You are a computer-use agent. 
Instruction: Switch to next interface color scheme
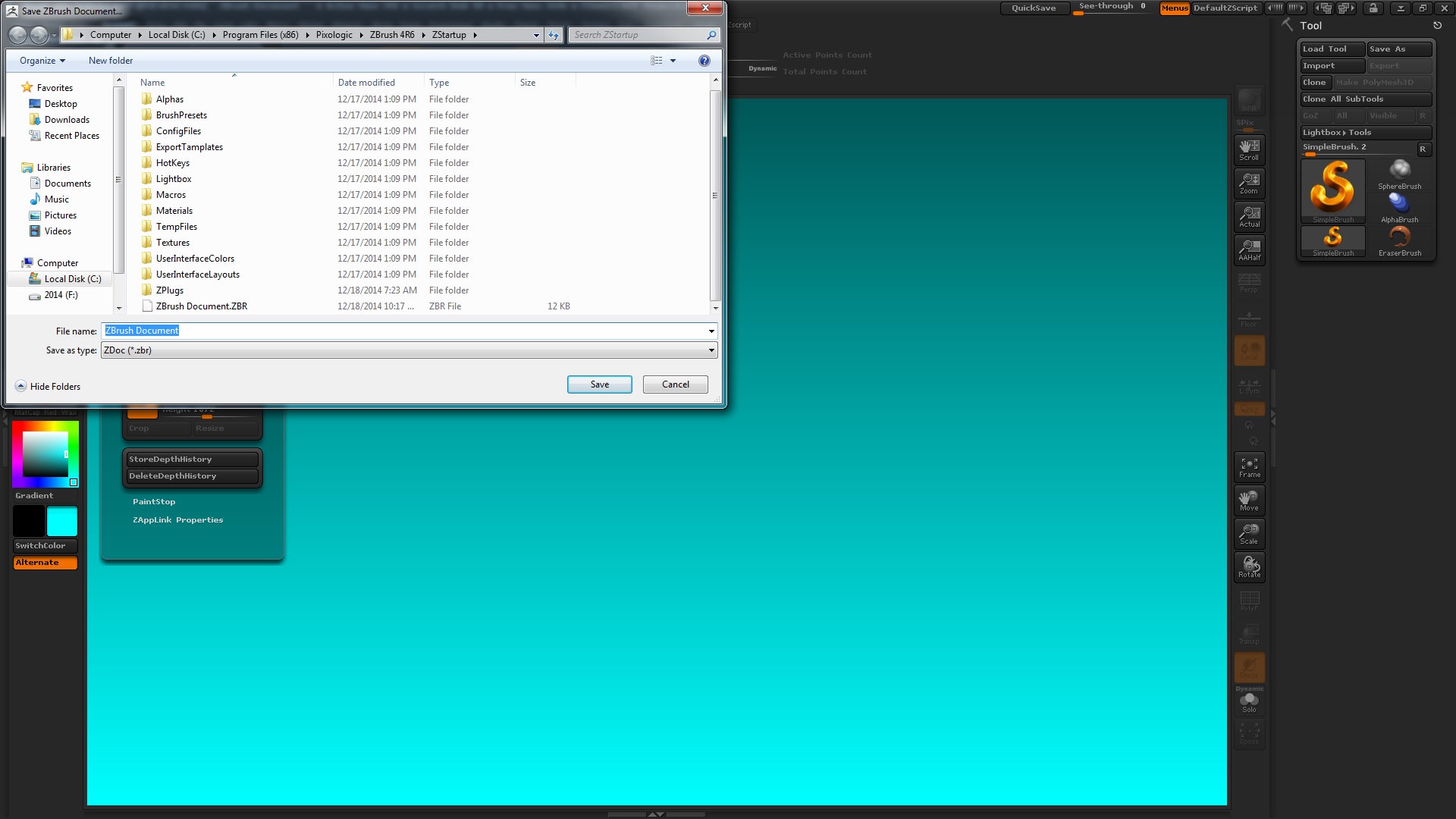click(1297, 8)
